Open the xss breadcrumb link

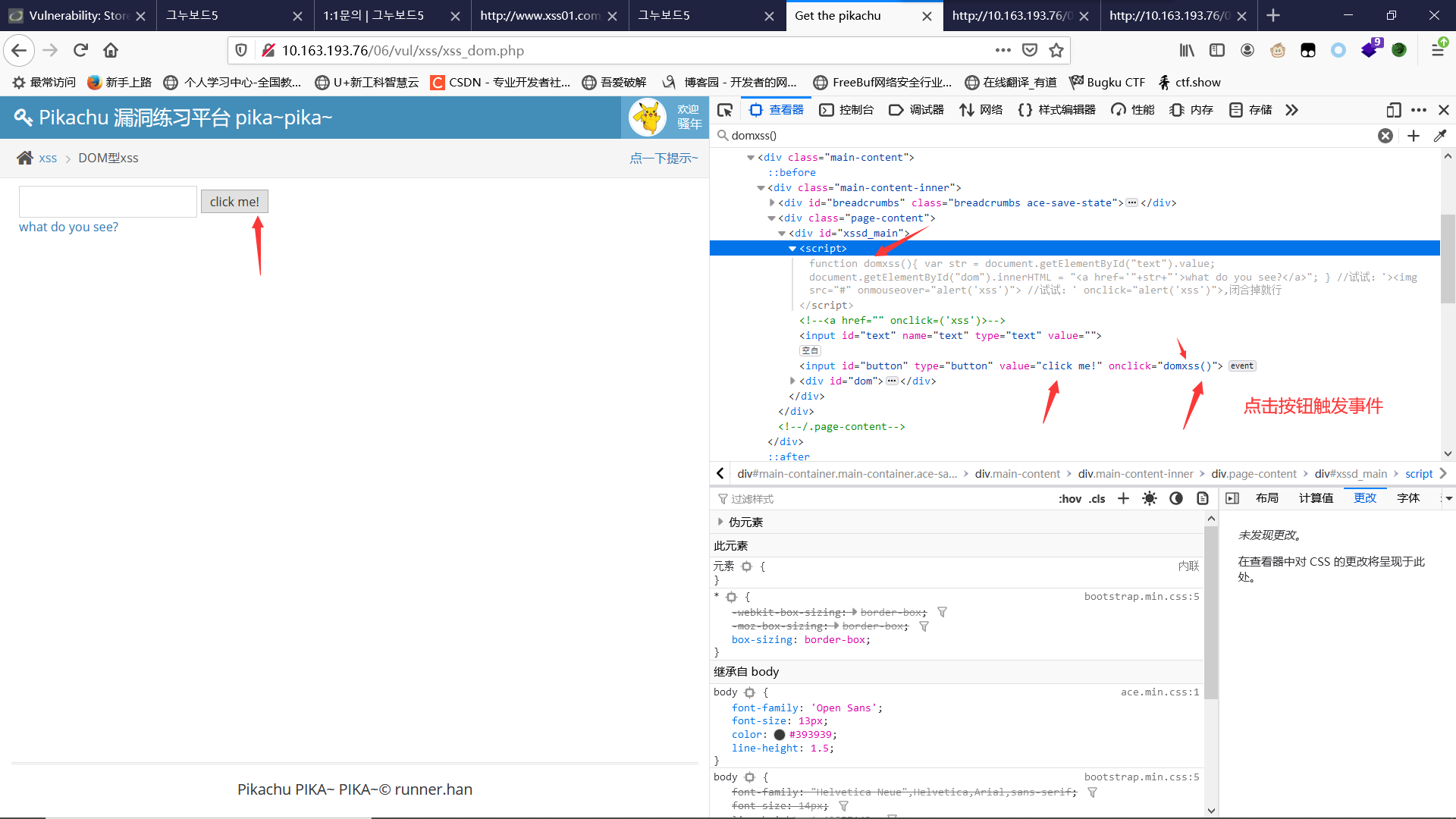(x=48, y=158)
